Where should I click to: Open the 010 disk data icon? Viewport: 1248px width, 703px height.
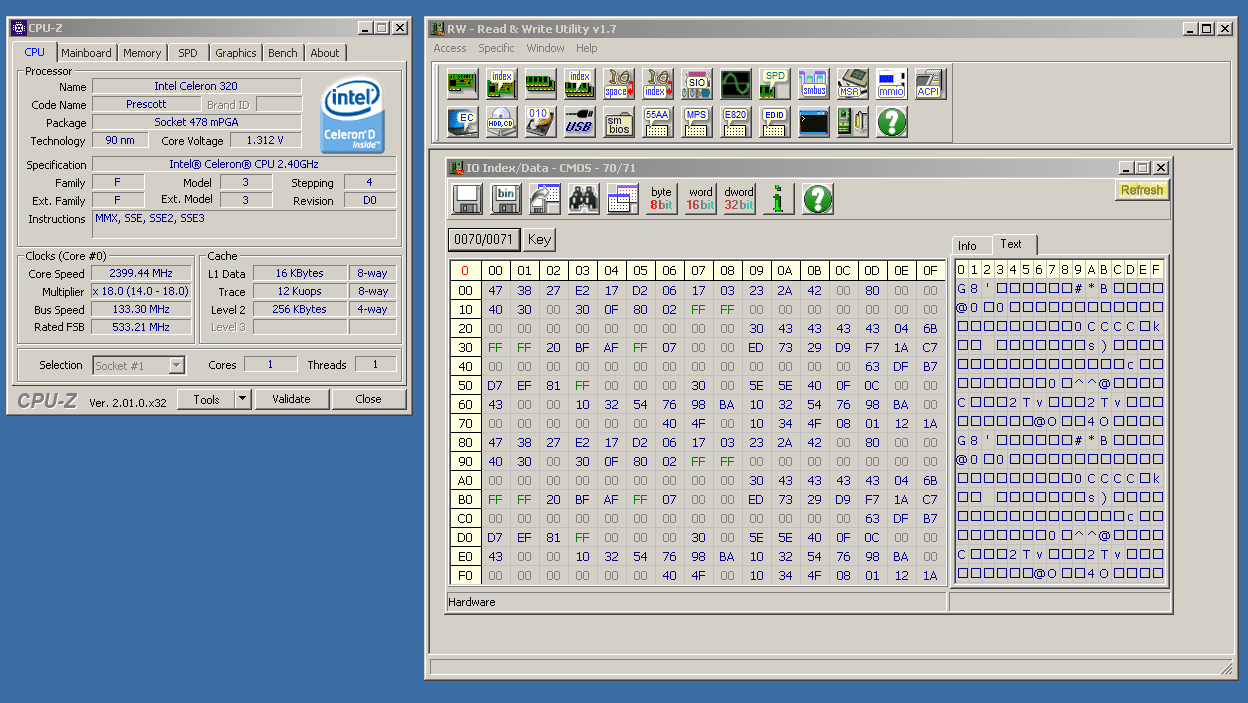(540, 122)
